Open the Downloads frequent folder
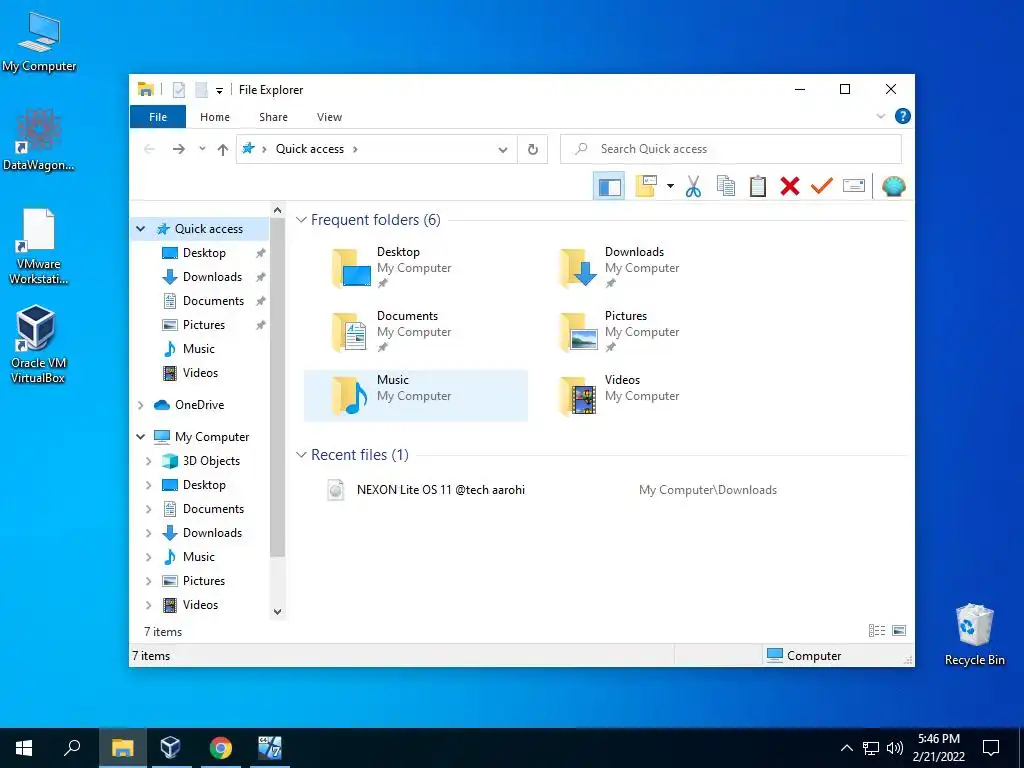Screen dimensions: 1024x768 (x=643, y=268)
